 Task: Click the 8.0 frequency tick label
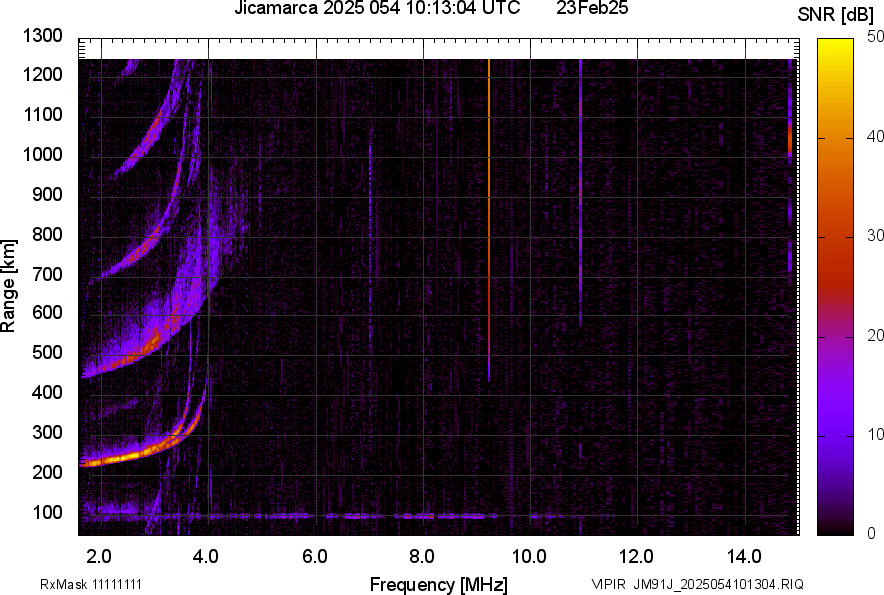pos(422,556)
